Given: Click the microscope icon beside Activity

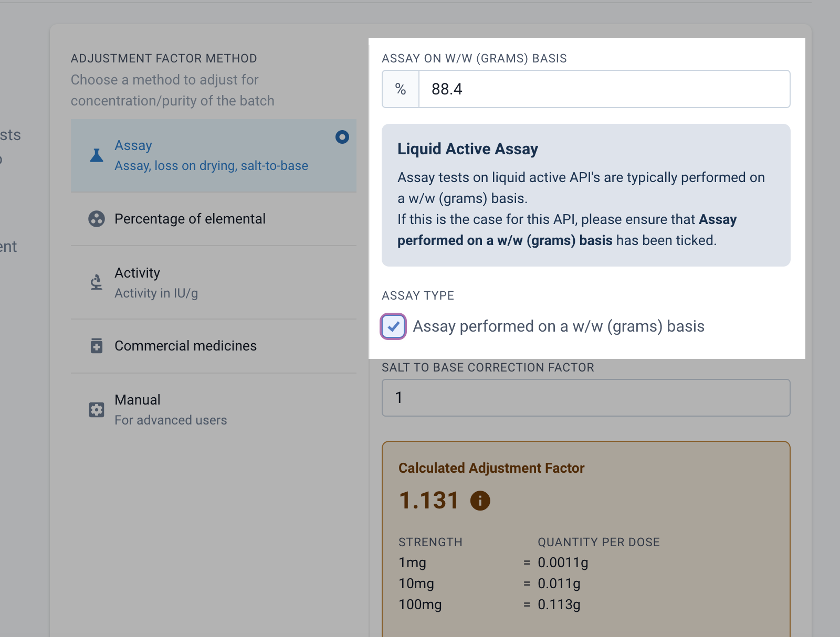Looking at the screenshot, I should tap(95, 282).
